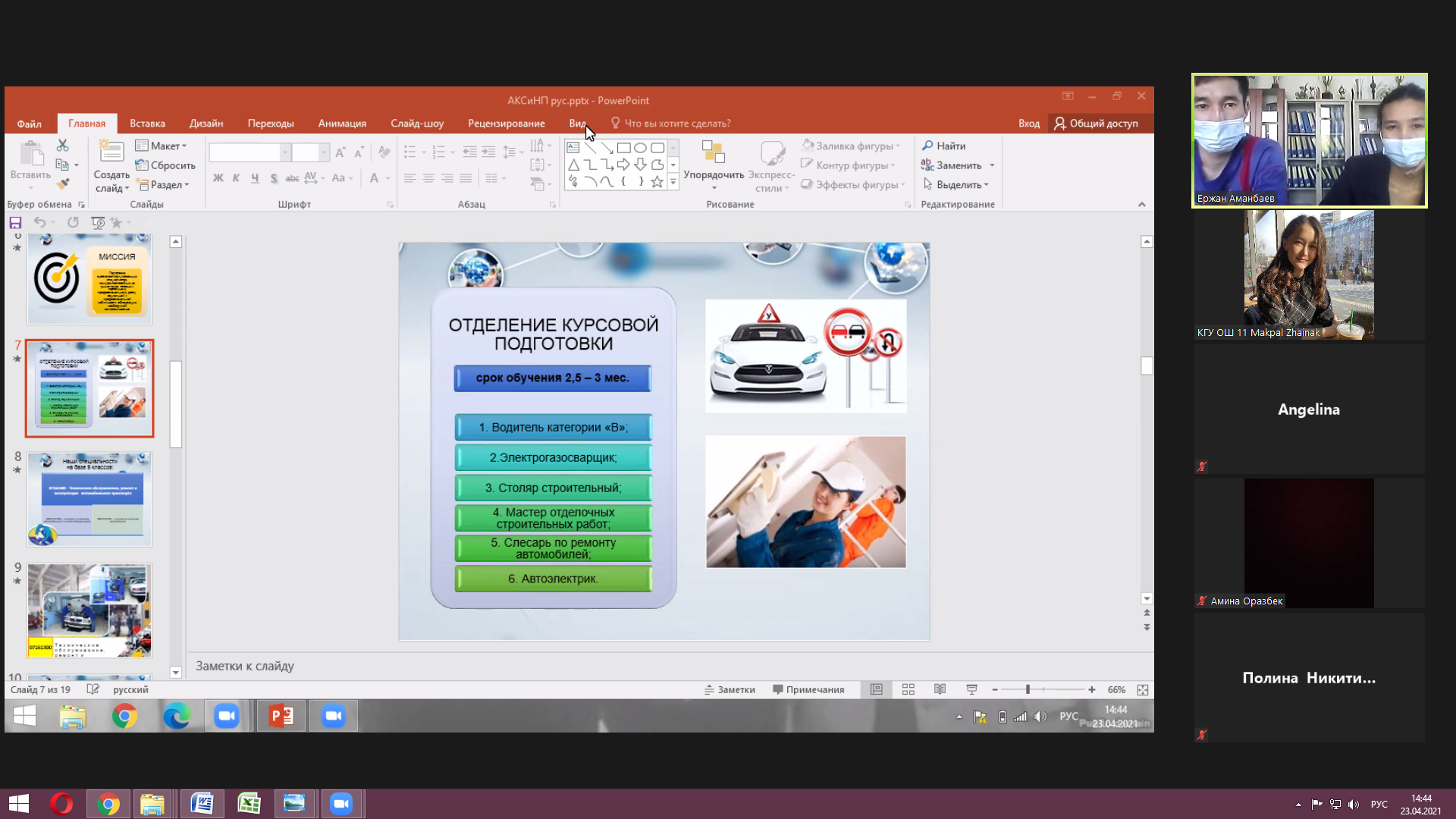Screen dimensions: 1456x819
Task: Click the Save icon in quick access toolbar
Action: click(x=15, y=222)
